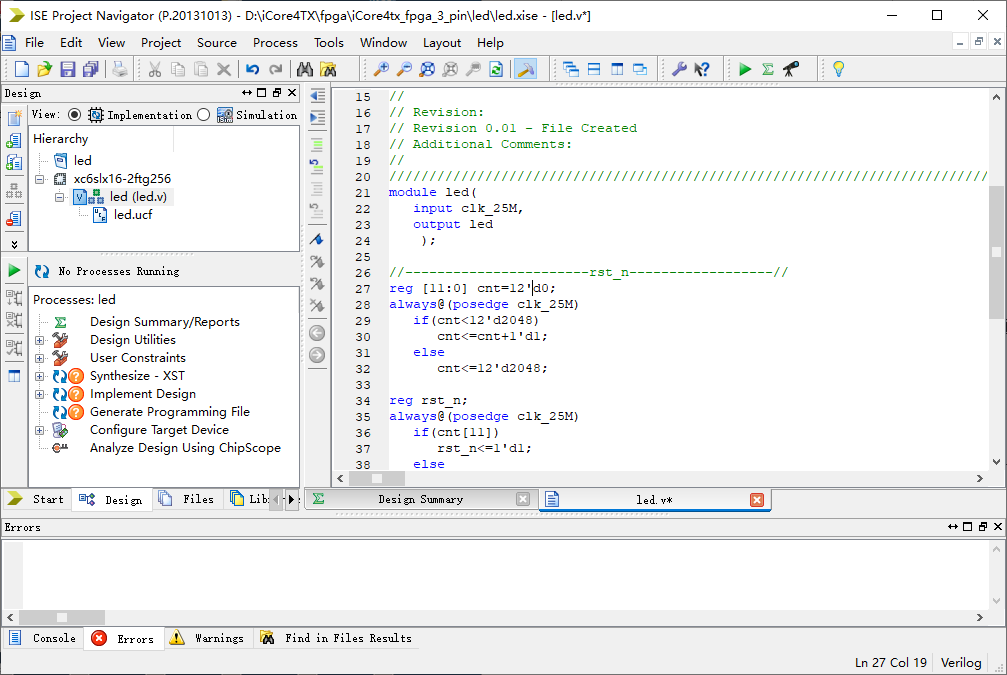Click the telescope icon in toolbar
This screenshot has width=1007, height=675.
(790, 69)
